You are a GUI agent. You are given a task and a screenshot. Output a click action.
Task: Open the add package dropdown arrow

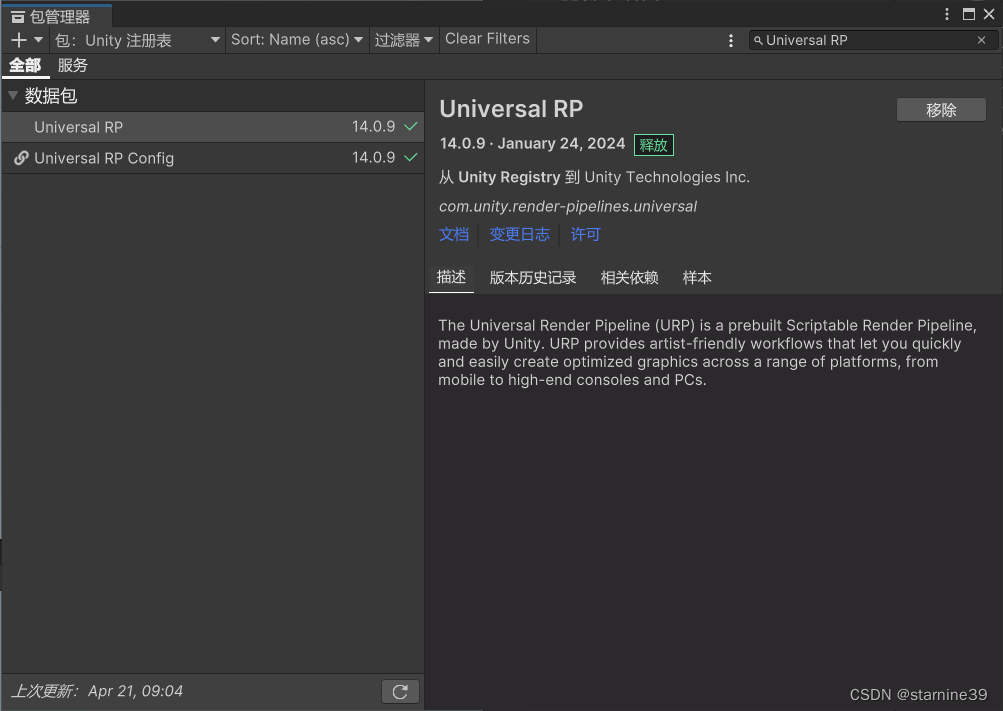click(x=38, y=40)
